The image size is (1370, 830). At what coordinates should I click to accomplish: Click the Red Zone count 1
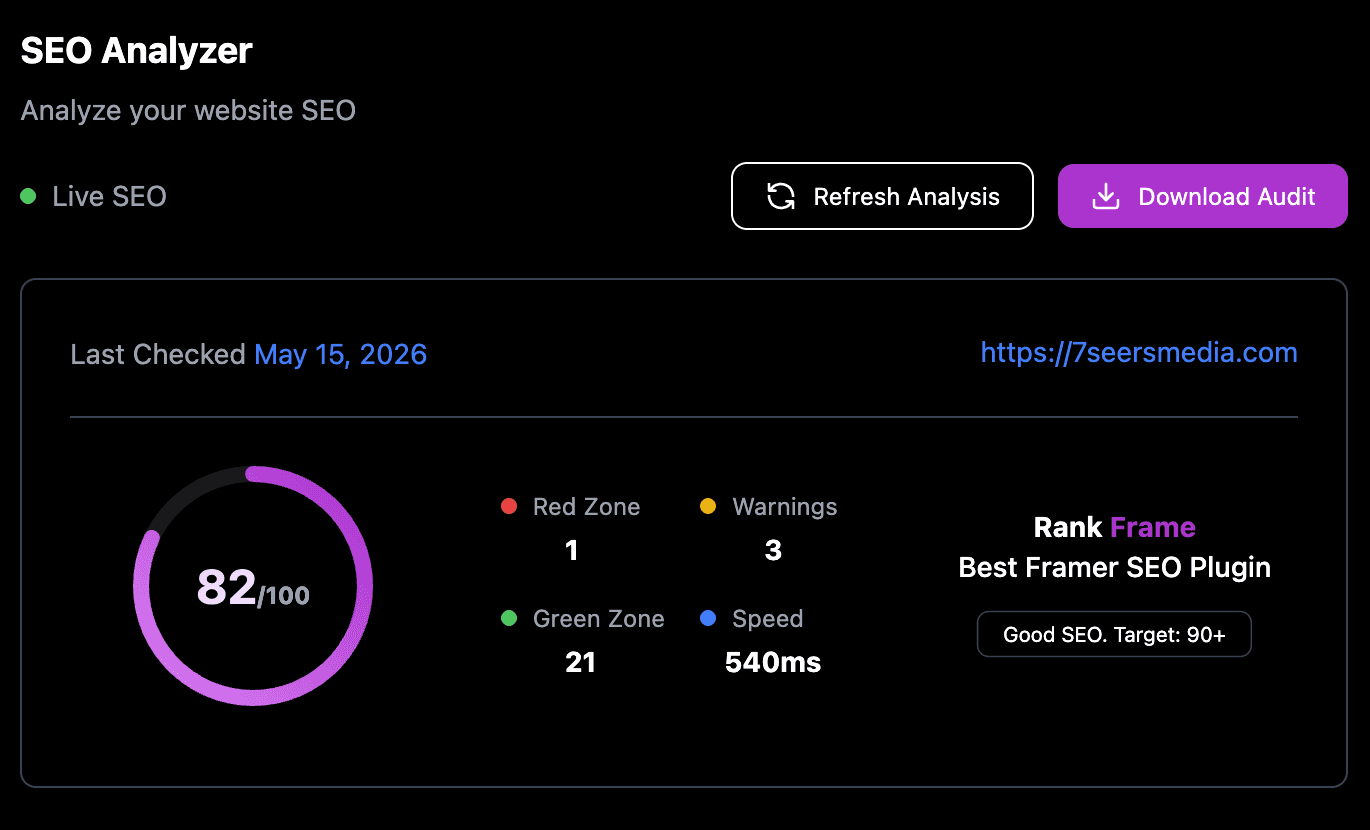click(x=571, y=550)
